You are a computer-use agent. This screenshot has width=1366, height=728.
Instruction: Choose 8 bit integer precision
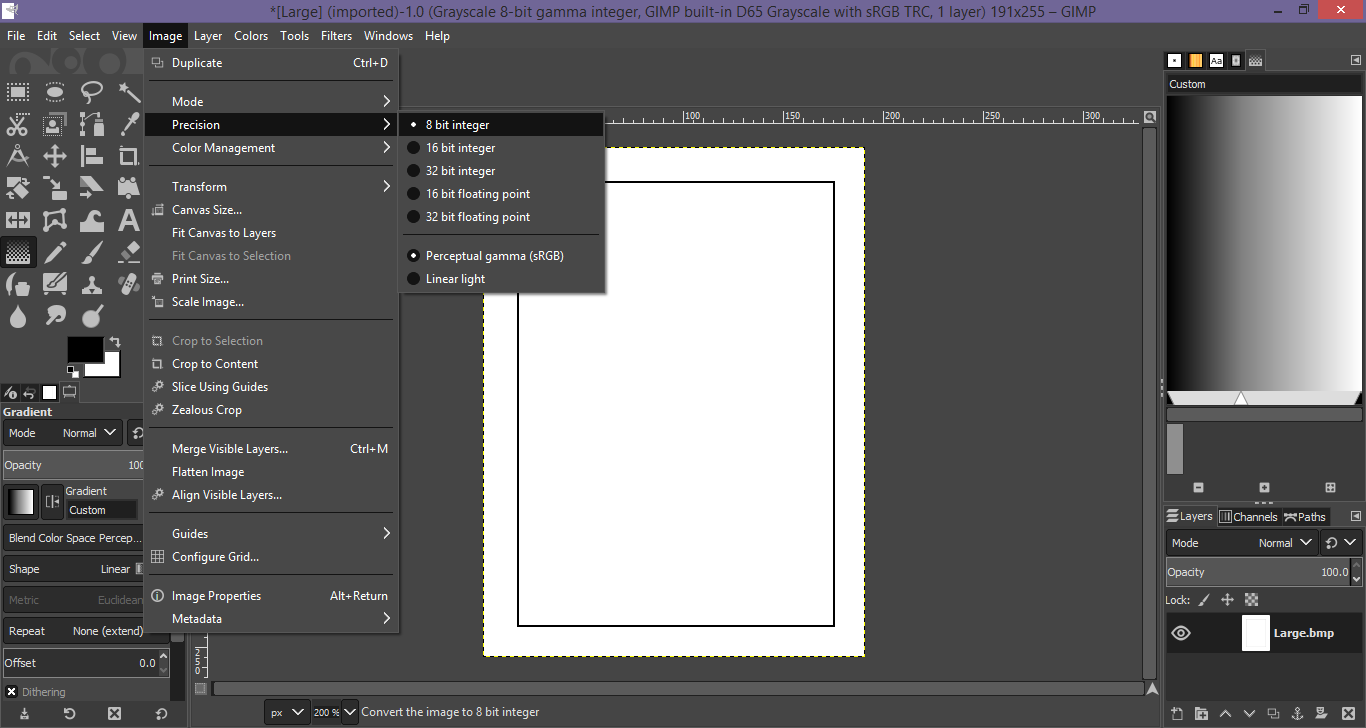tap(501, 125)
